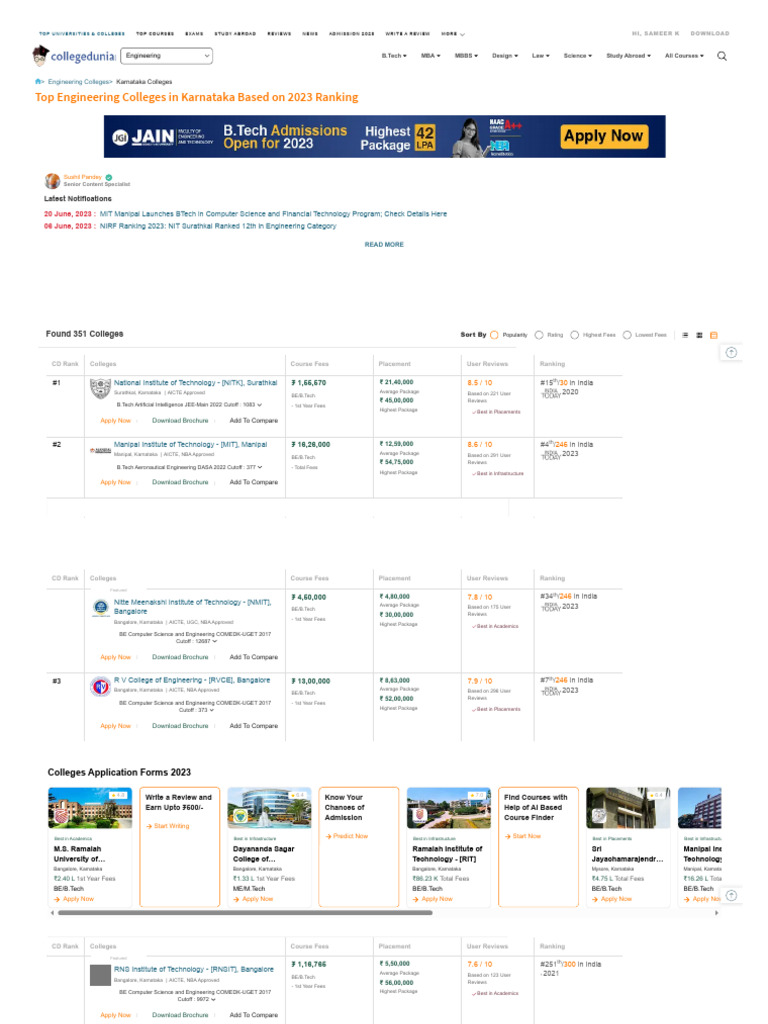Screen dimensions: 768x1024
Task: Download Brochure for Manipal Institute of Technology
Action: point(180,482)
